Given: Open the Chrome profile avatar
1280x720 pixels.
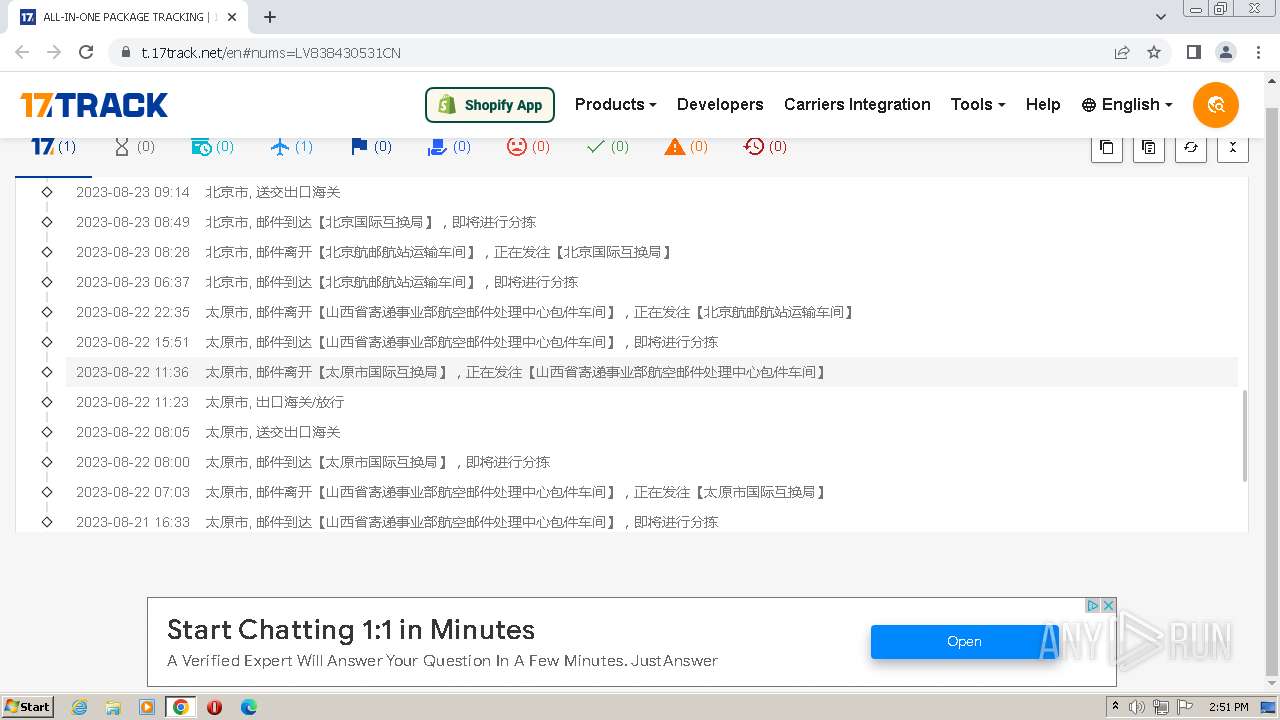Looking at the screenshot, I should point(1226,52).
